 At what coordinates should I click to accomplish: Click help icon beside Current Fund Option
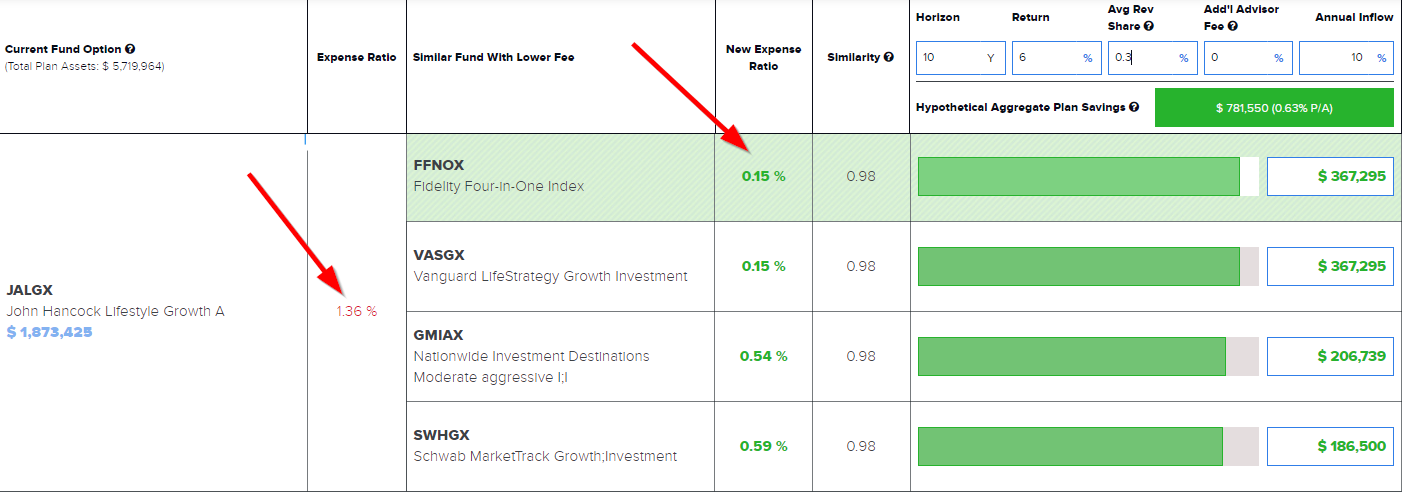click(131, 49)
